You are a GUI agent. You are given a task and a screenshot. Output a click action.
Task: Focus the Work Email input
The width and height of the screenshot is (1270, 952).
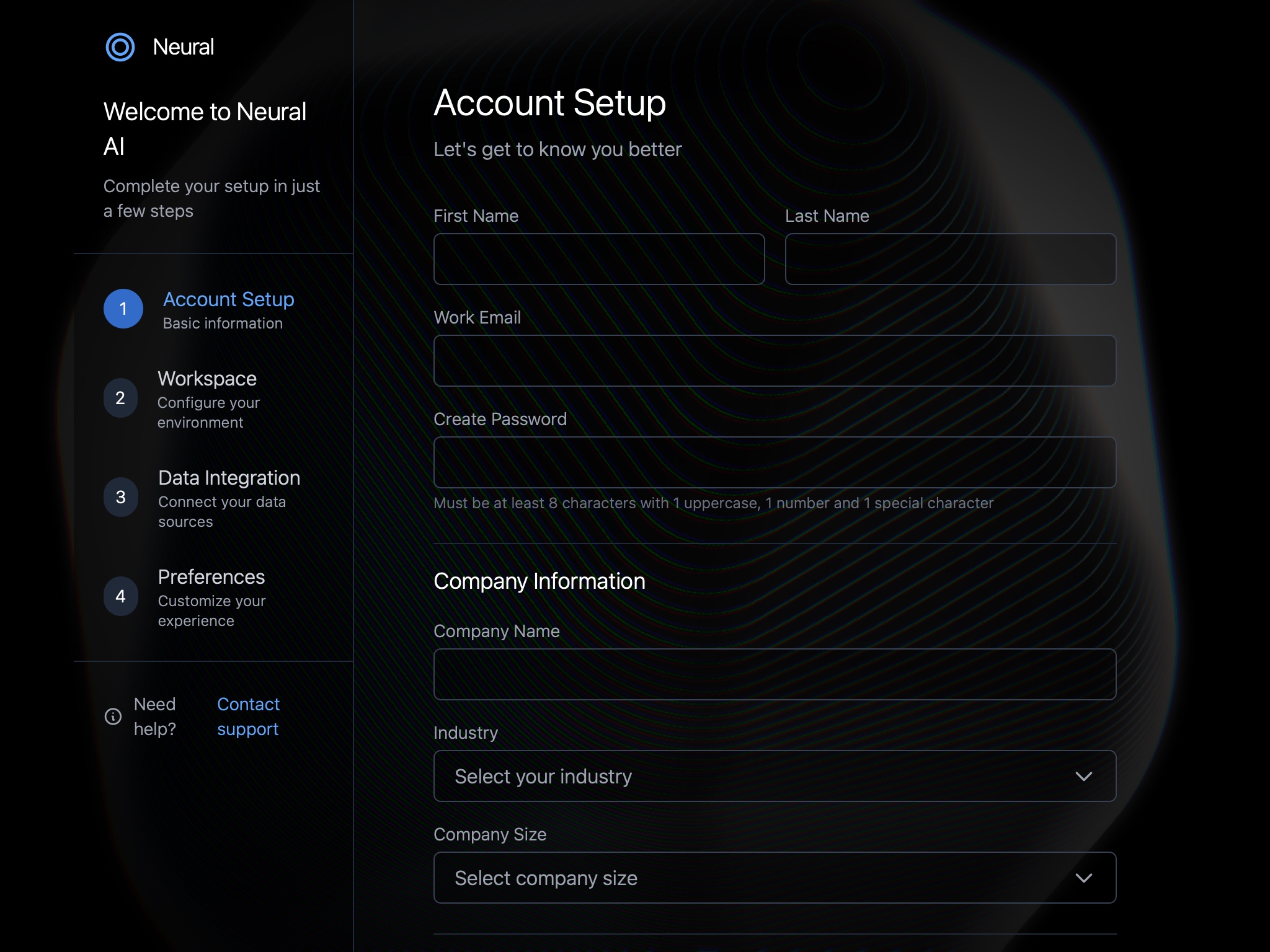point(774,360)
